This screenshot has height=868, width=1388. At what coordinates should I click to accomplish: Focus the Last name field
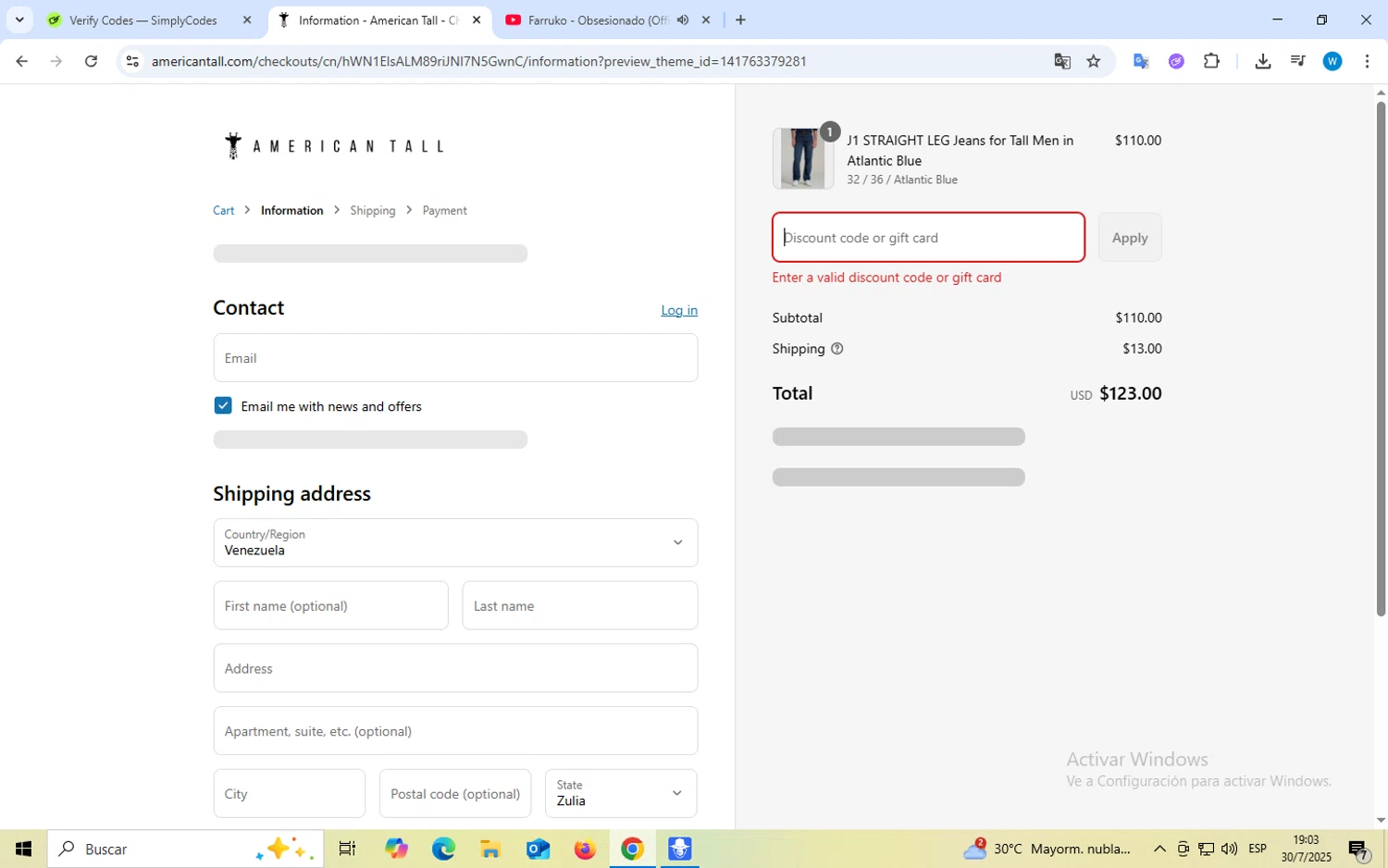point(580,606)
